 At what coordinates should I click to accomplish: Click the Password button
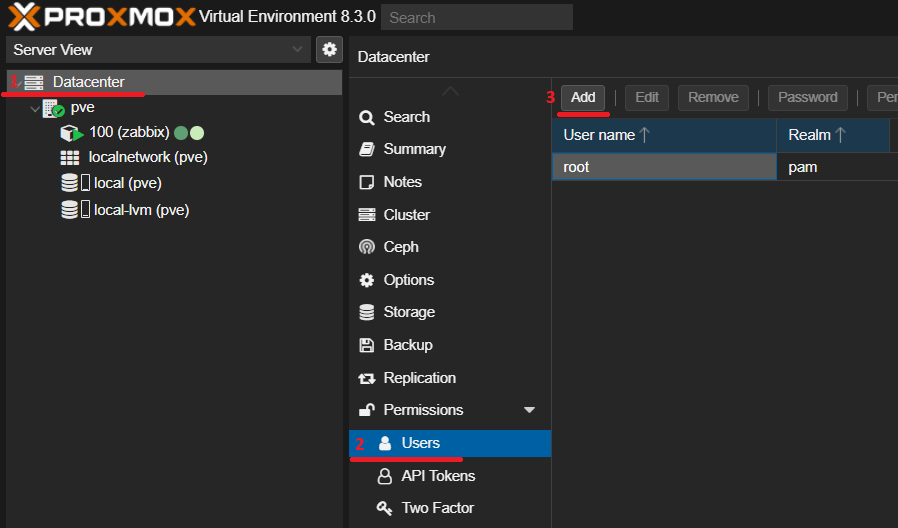click(x=808, y=97)
